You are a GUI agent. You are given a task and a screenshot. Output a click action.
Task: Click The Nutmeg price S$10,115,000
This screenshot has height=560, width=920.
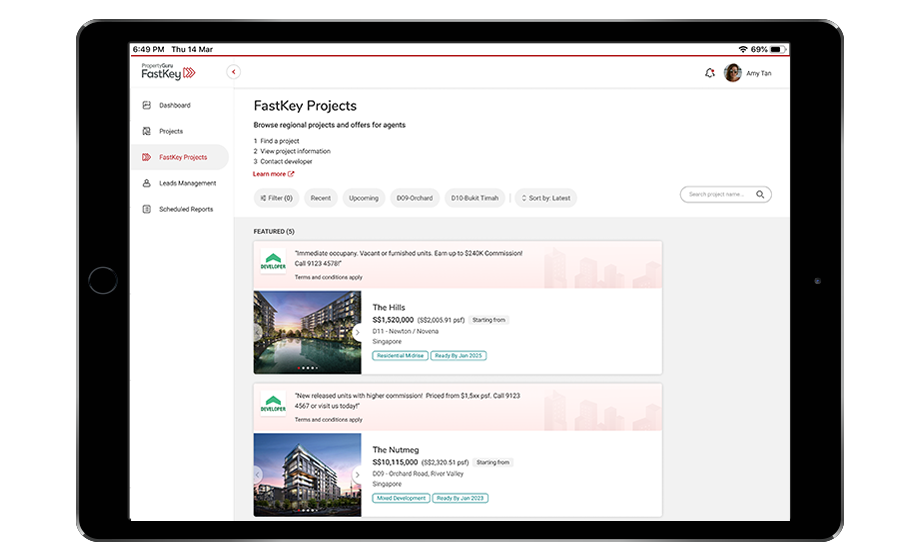[x=395, y=463]
